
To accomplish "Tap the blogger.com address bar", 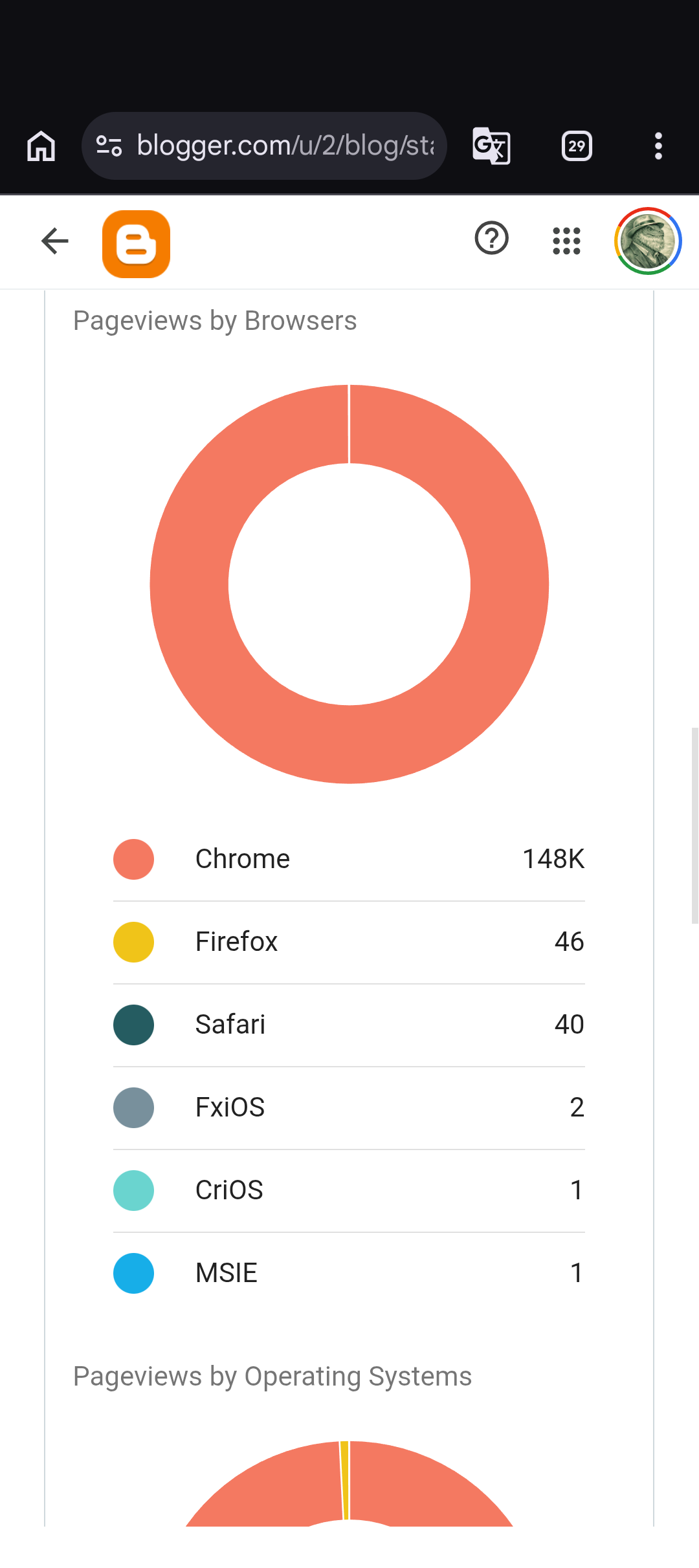I will pyautogui.click(x=264, y=146).
